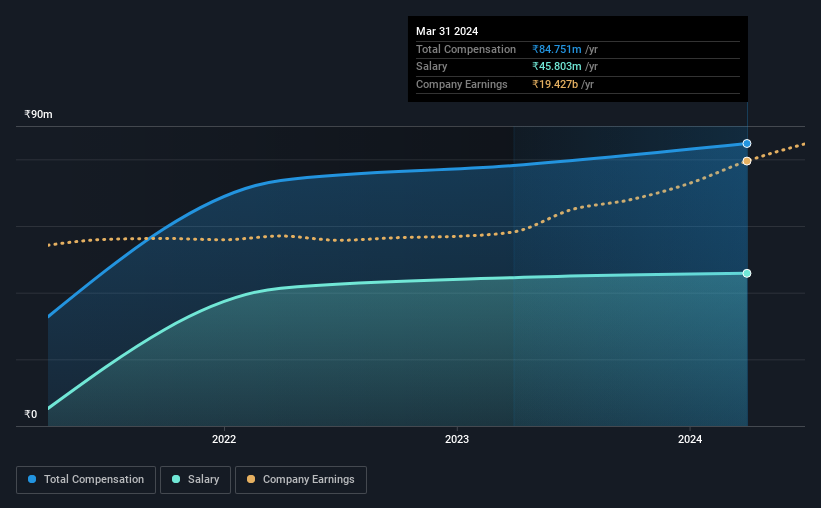Click the teal dot in Salary legend
The width and height of the screenshot is (821, 508).
[x=176, y=479]
